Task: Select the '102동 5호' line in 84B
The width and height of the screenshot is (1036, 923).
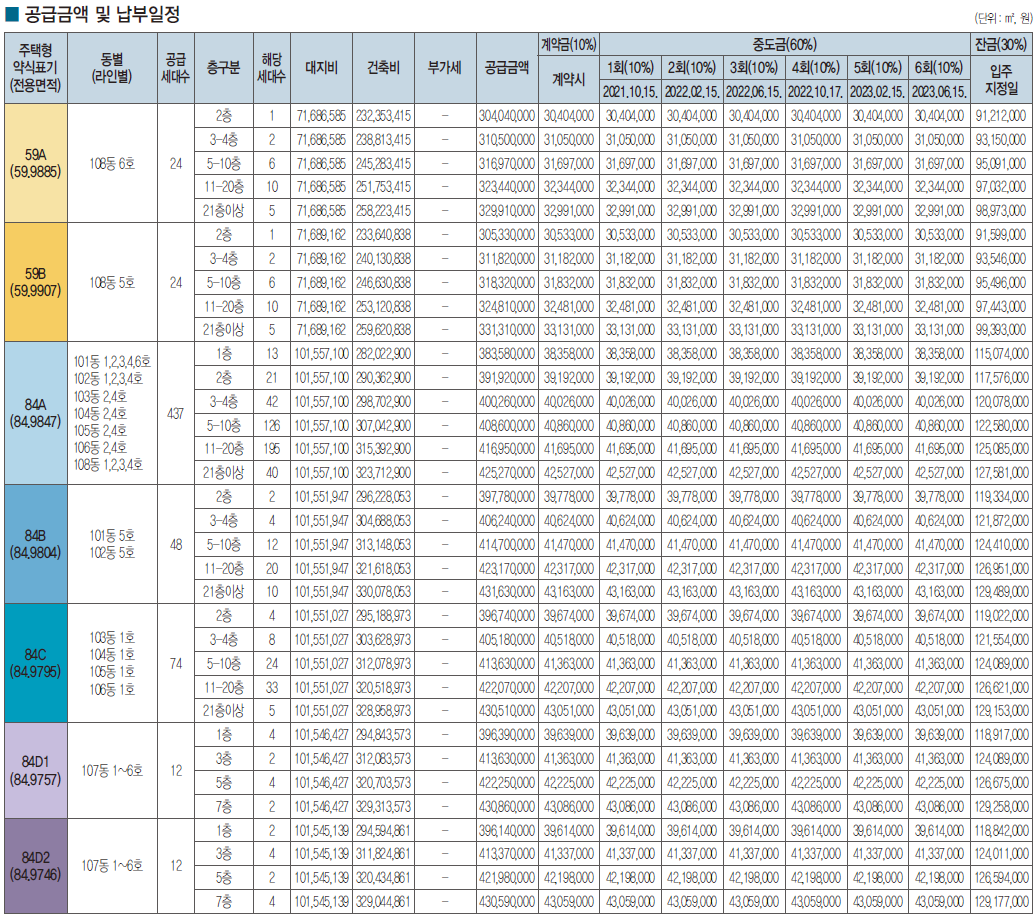Action: coord(112,552)
